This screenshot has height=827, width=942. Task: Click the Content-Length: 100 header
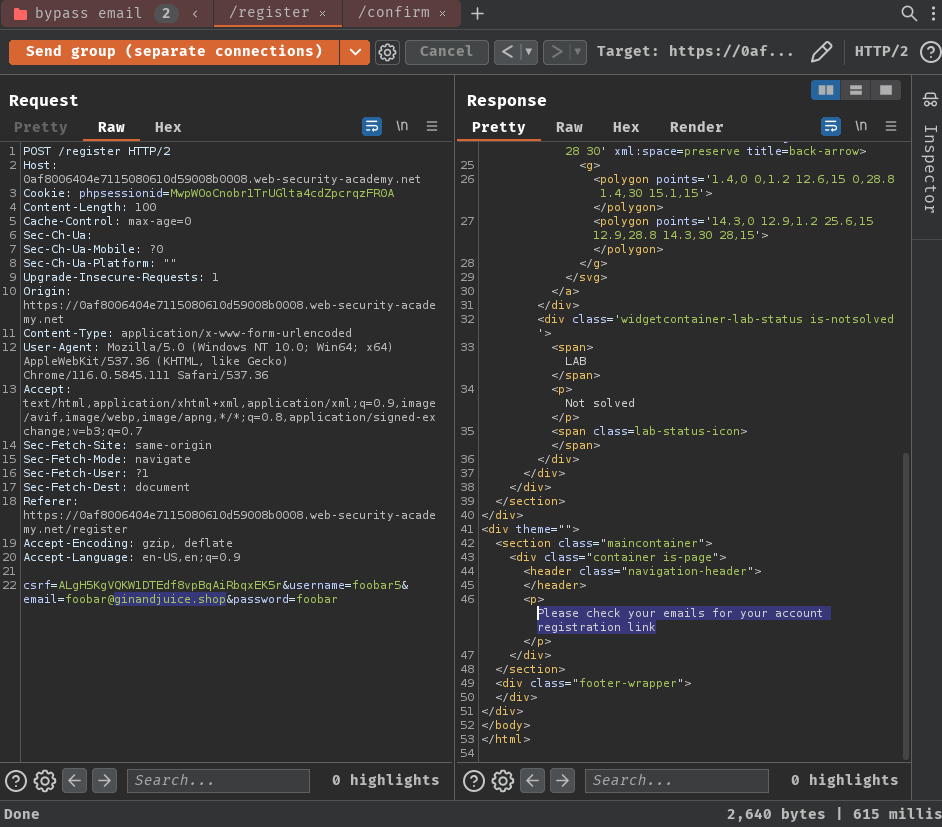[90, 207]
